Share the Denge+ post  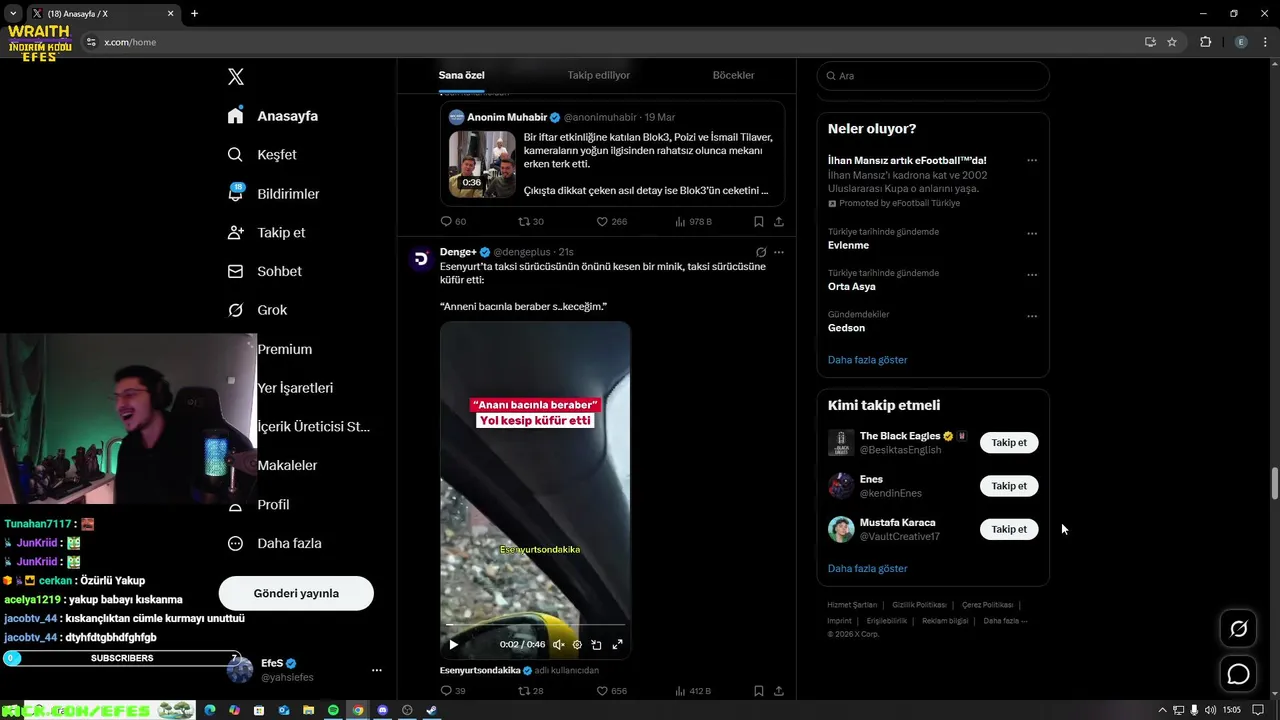[779, 691]
